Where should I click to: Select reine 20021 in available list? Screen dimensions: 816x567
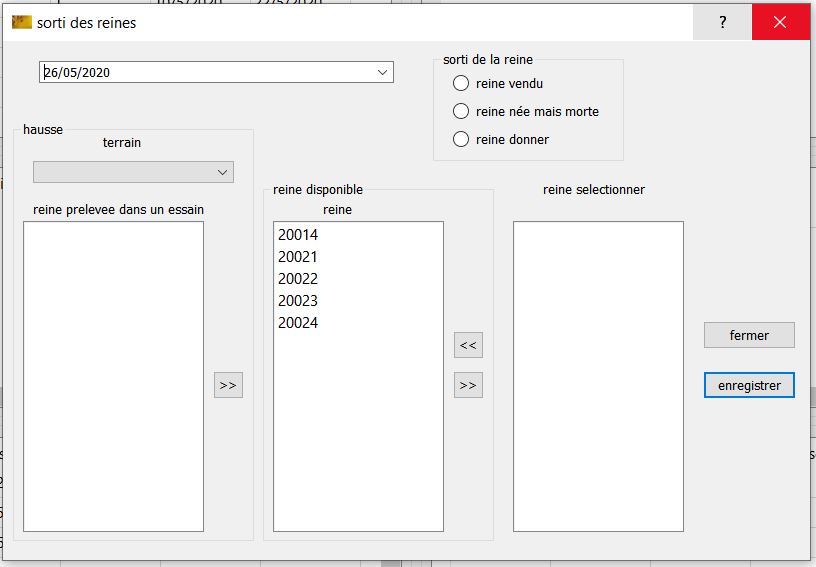pos(298,257)
